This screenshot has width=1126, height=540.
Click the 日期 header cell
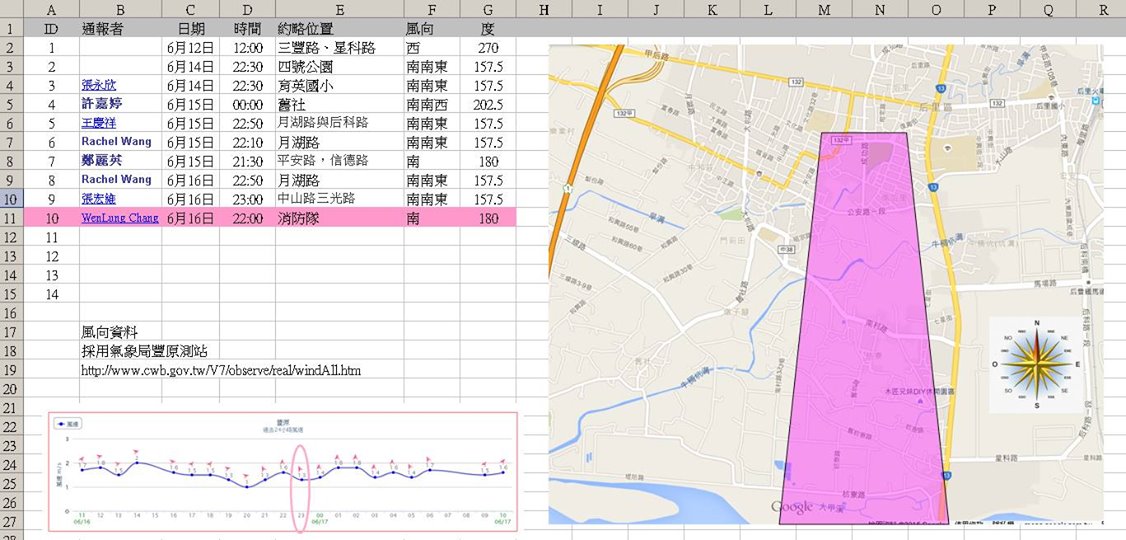[x=190, y=29]
